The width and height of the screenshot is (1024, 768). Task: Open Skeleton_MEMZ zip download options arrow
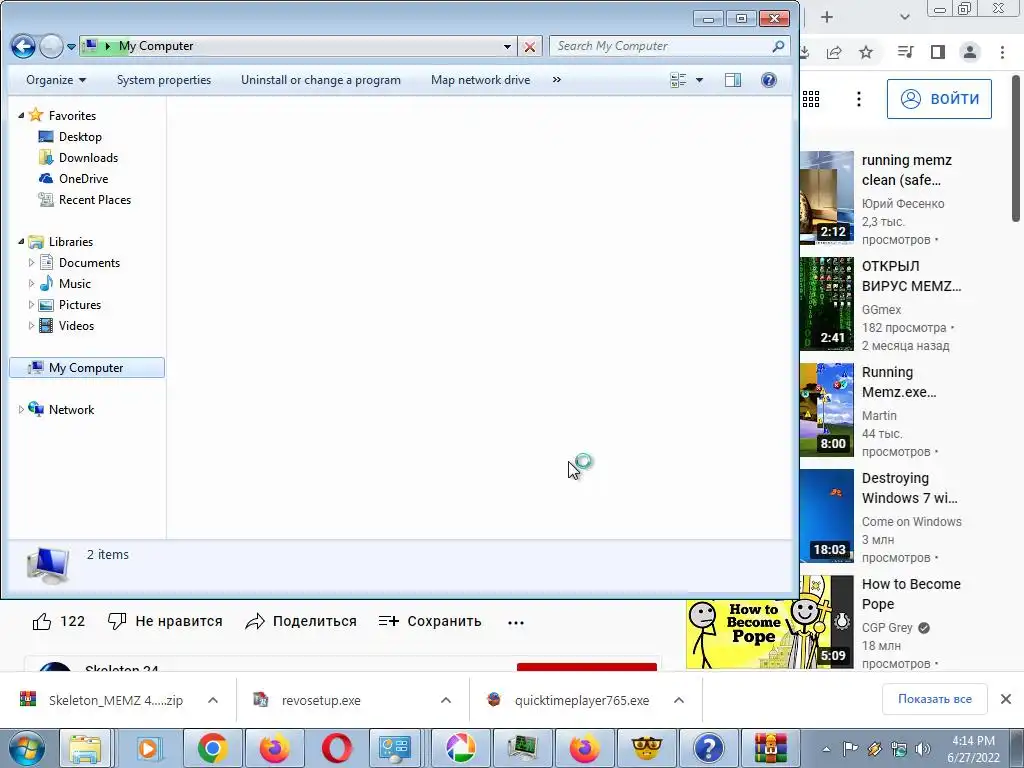pos(213,700)
